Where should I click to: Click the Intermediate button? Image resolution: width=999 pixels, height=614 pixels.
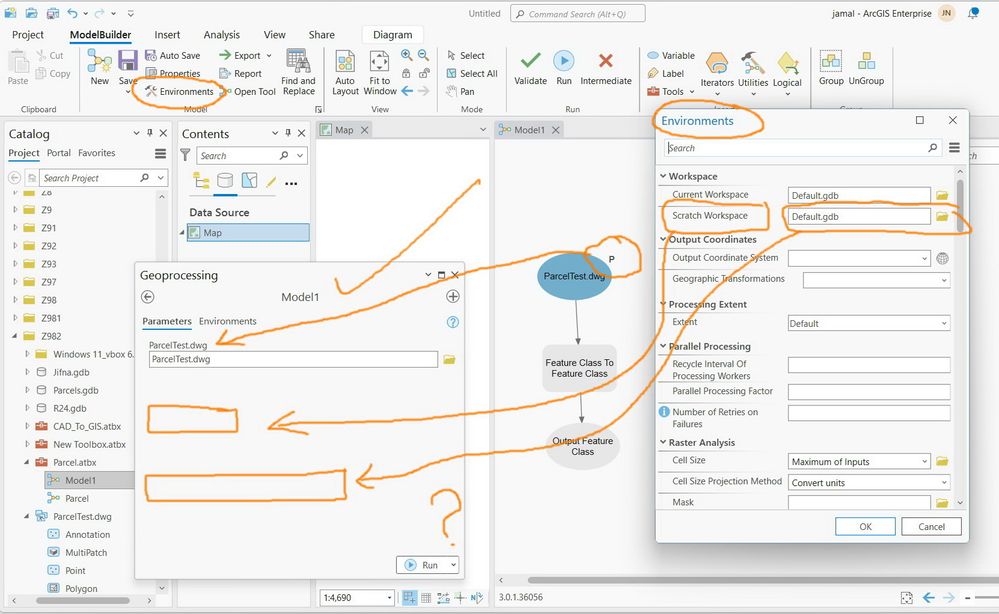[x=606, y=68]
